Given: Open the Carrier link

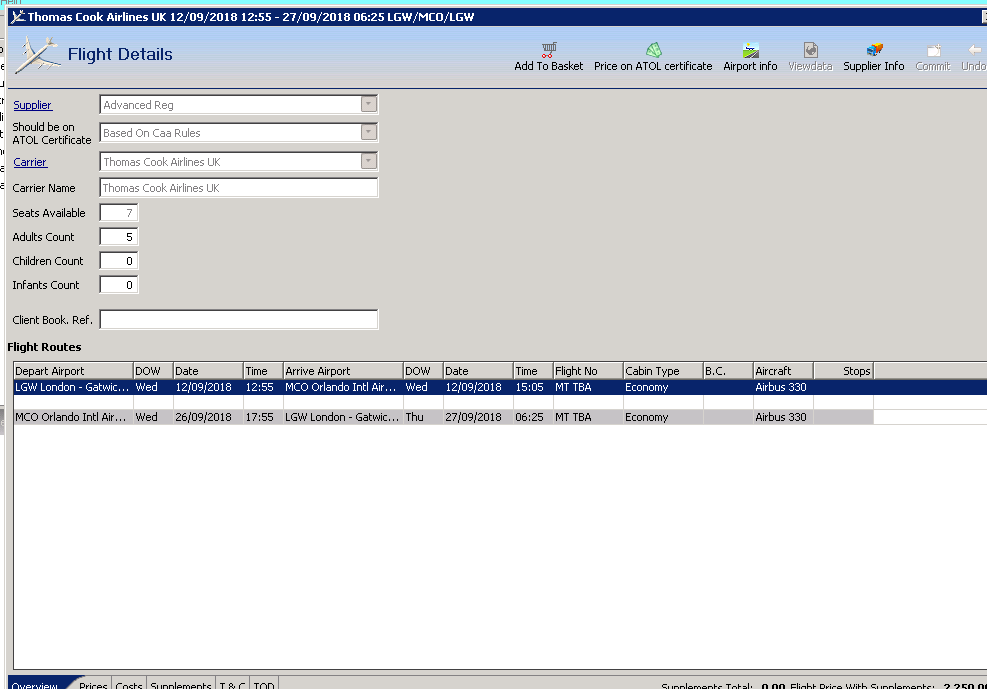Looking at the screenshot, I should click(x=30, y=162).
